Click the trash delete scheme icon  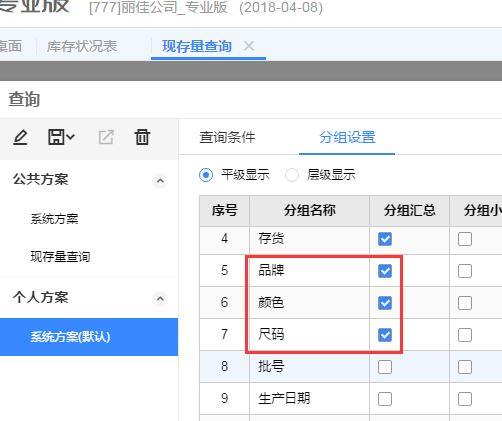coord(142,137)
